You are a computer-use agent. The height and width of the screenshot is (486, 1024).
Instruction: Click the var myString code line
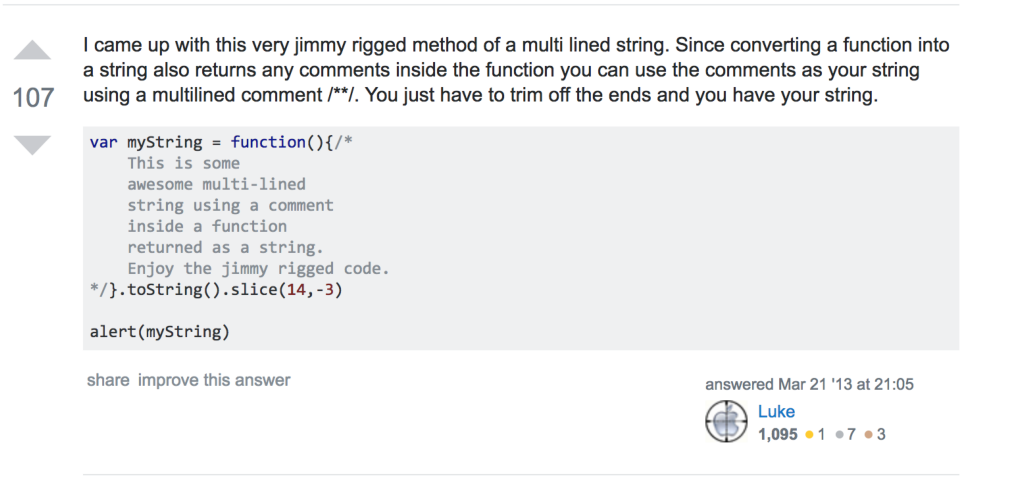[x=221, y=142]
